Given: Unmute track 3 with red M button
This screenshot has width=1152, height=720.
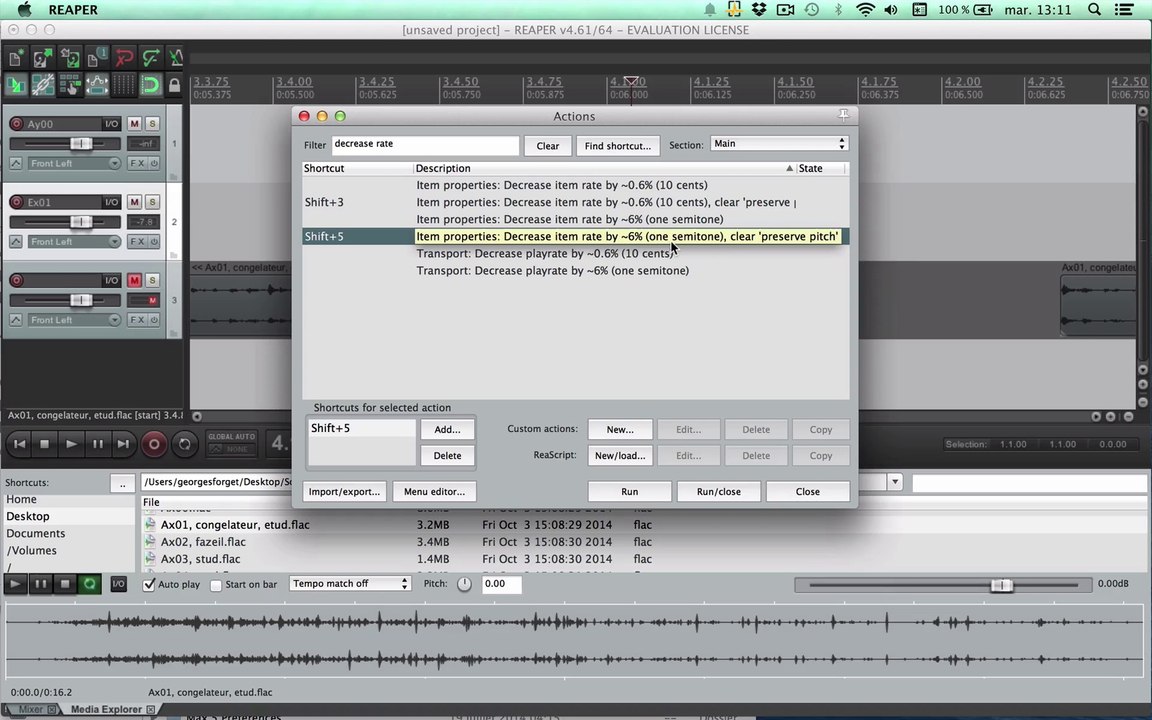Looking at the screenshot, I should [134, 280].
